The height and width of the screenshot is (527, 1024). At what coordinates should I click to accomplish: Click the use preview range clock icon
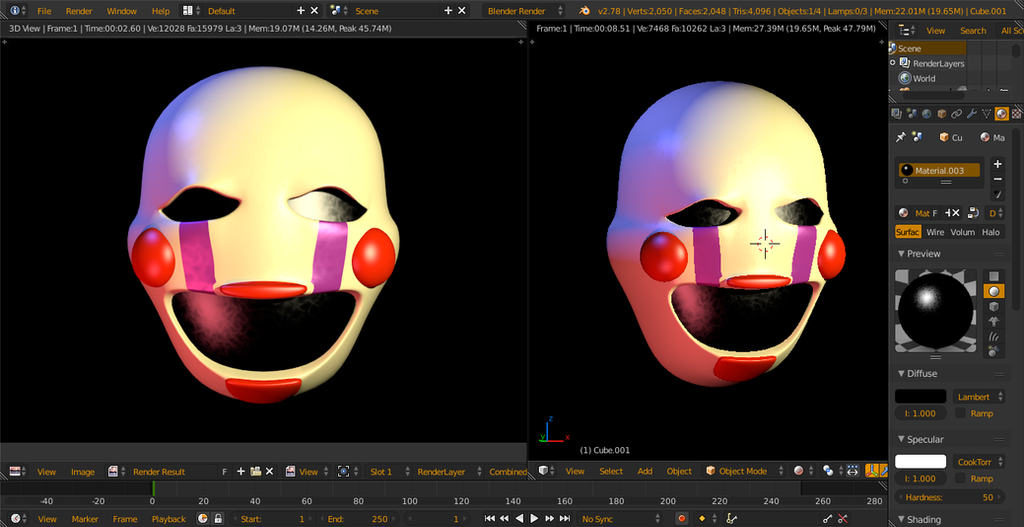click(x=203, y=519)
